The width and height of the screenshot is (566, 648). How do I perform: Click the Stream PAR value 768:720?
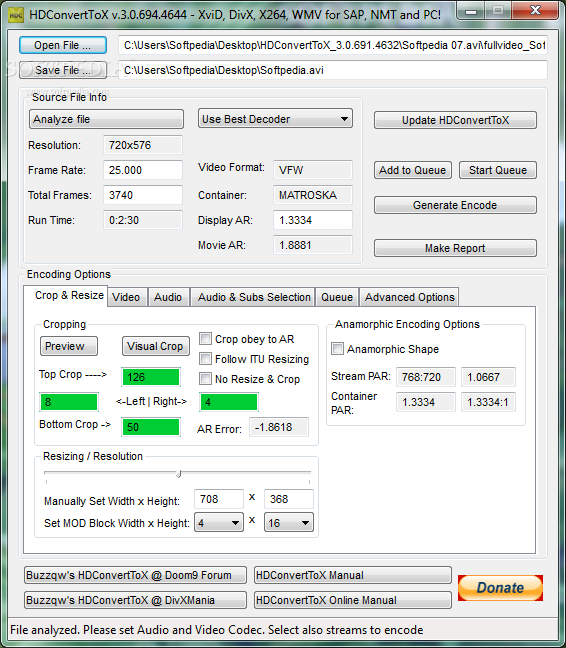pyautogui.click(x=426, y=377)
